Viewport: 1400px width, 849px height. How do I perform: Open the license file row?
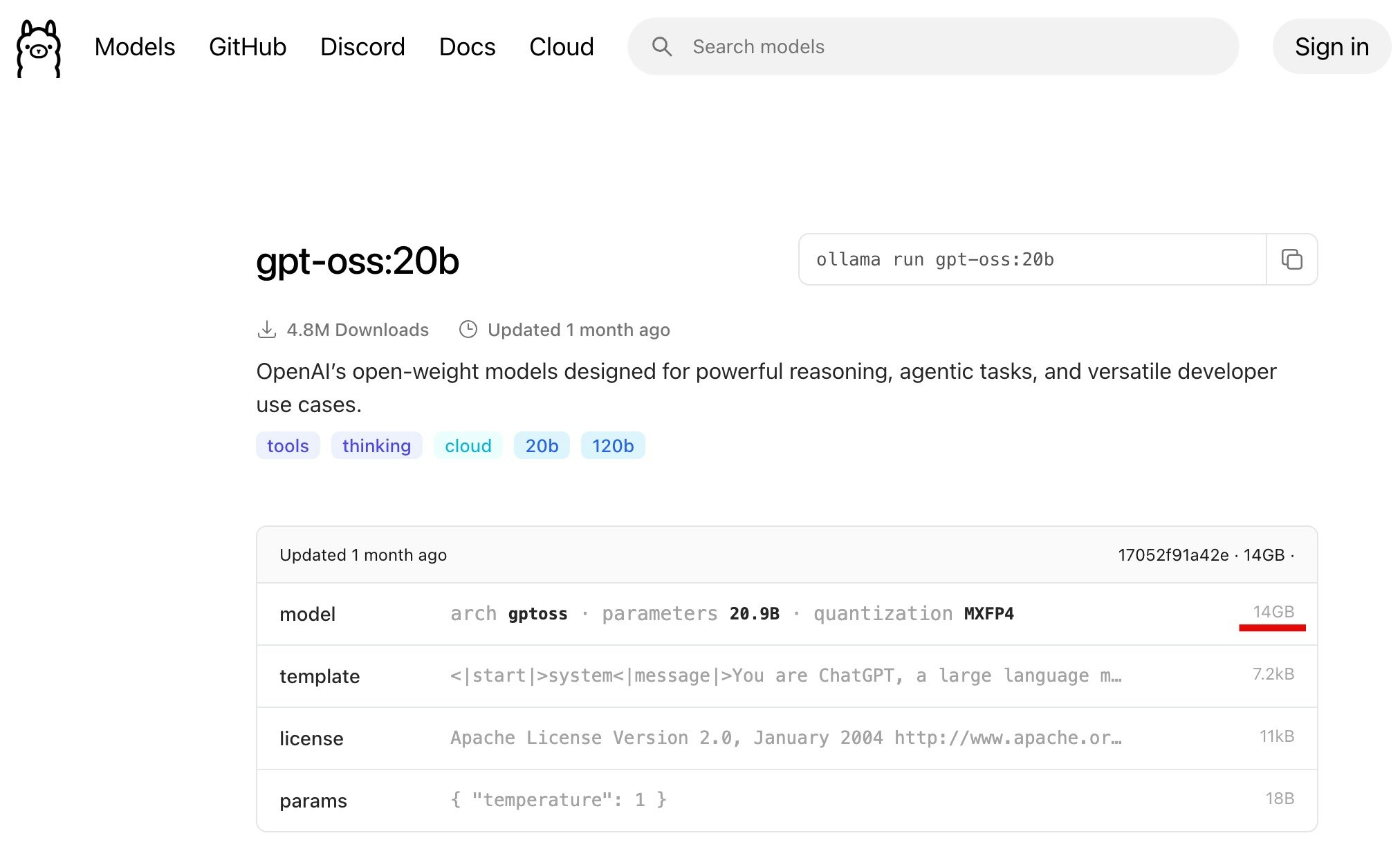(x=786, y=738)
